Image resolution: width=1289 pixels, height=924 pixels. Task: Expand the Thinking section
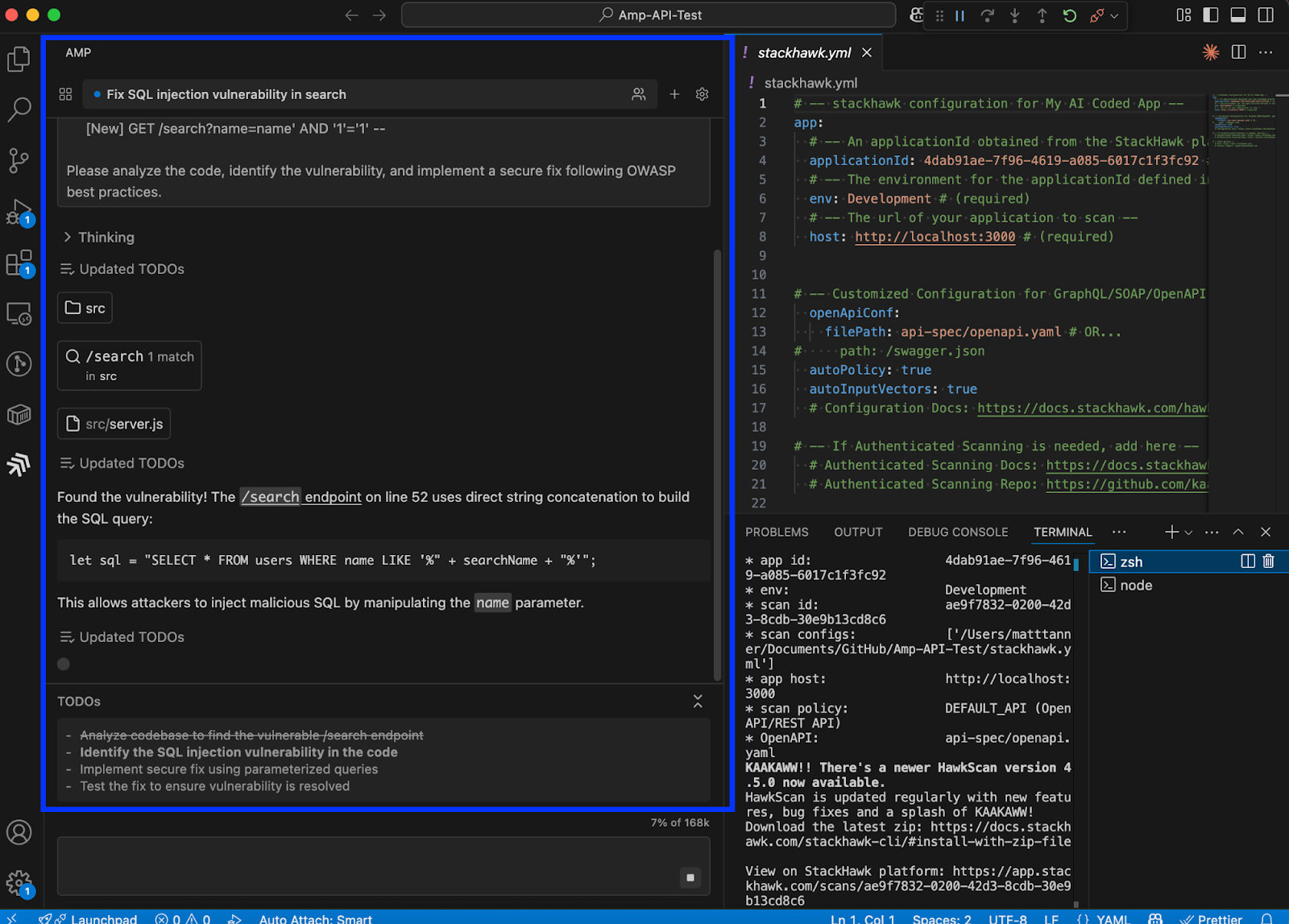98,237
